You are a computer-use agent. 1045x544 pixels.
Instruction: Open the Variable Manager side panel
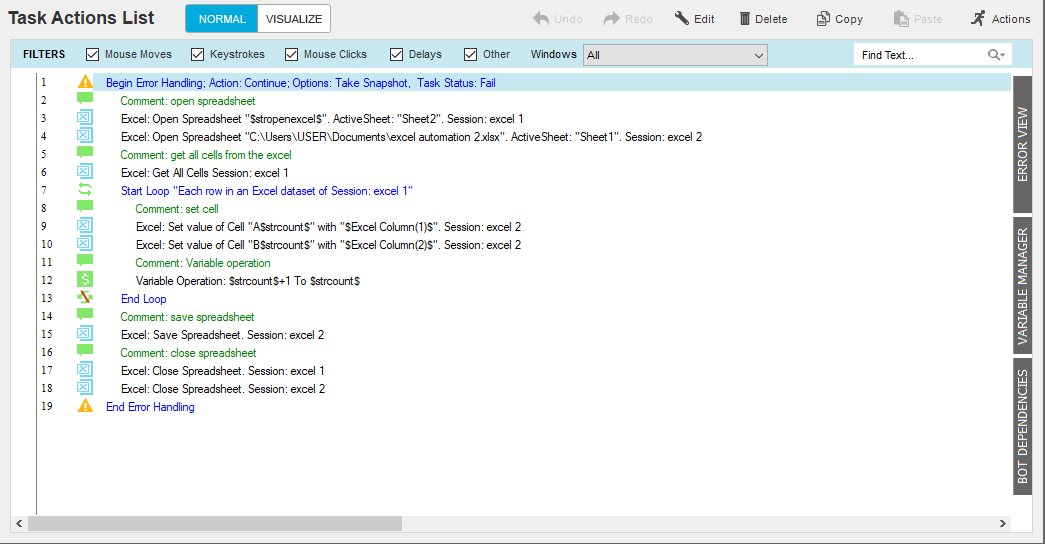pos(1022,286)
